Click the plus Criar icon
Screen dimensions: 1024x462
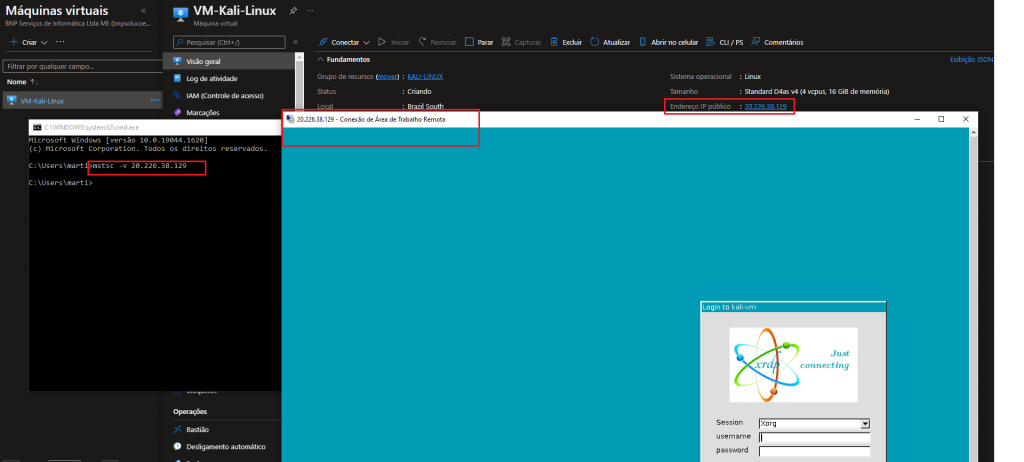[13, 42]
